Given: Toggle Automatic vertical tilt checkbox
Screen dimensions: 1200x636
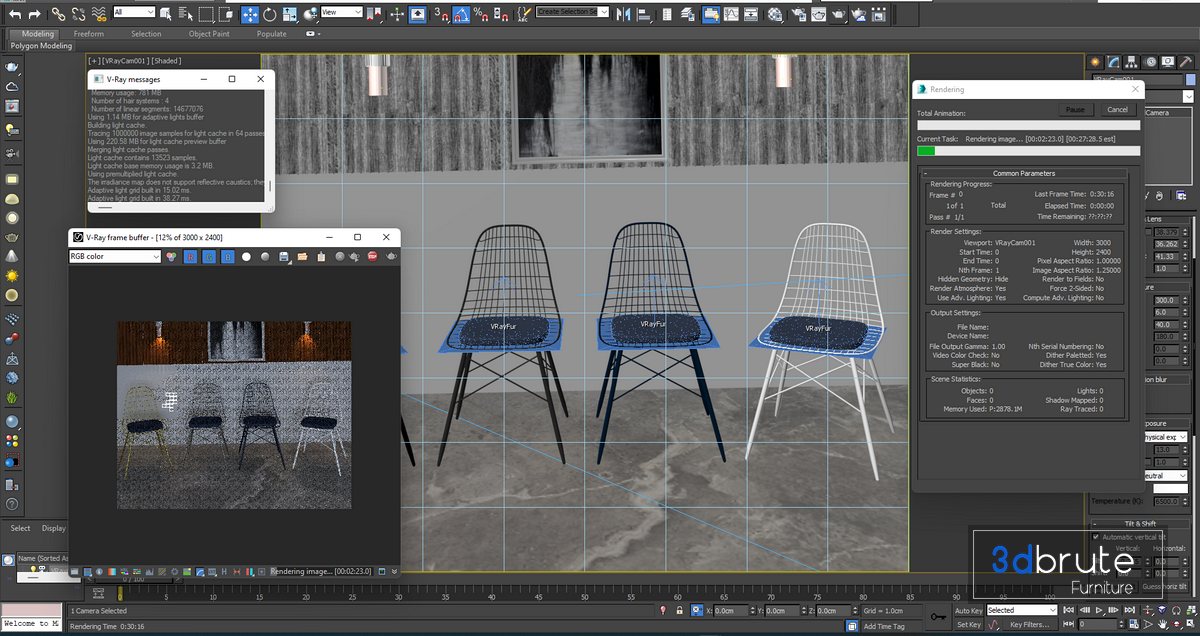Looking at the screenshot, I should click(1096, 537).
